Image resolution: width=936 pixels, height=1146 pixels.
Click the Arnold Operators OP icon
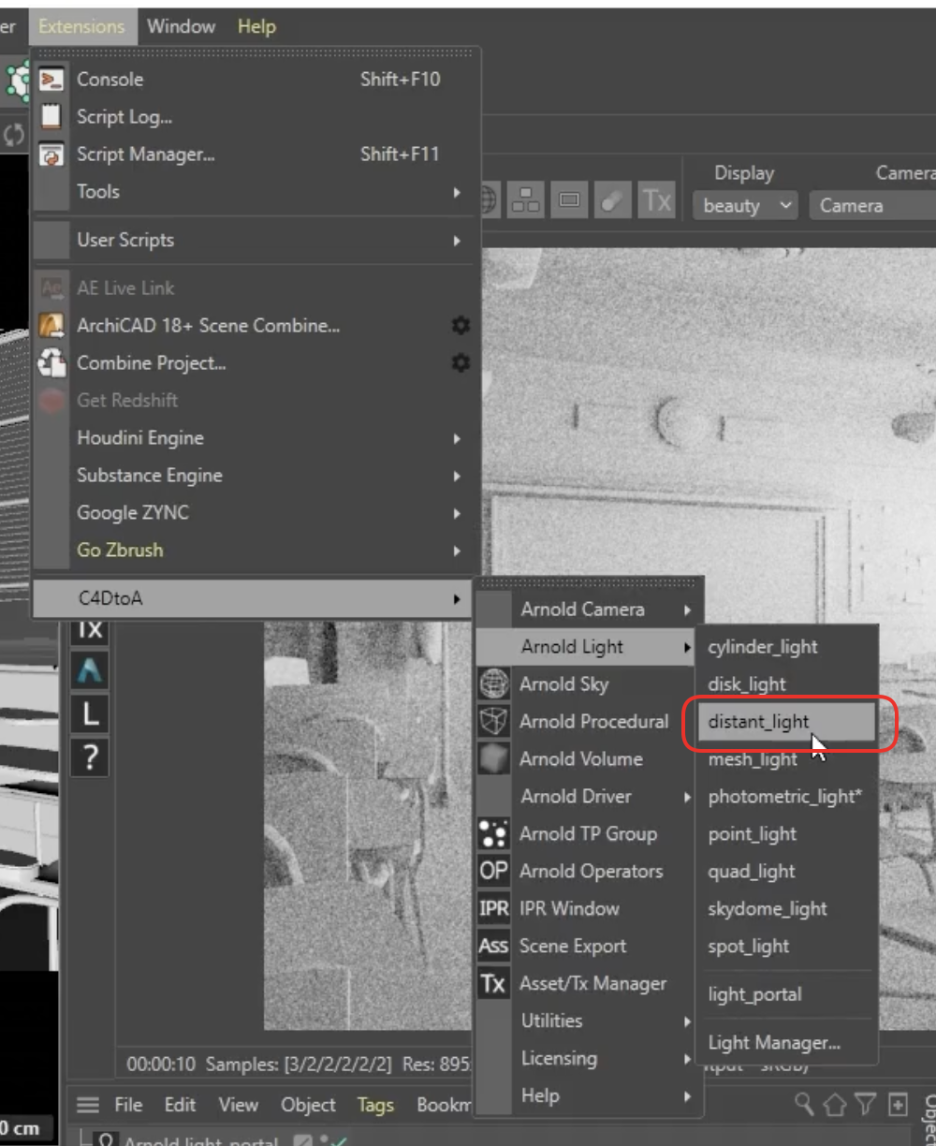click(x=493, y=871)
